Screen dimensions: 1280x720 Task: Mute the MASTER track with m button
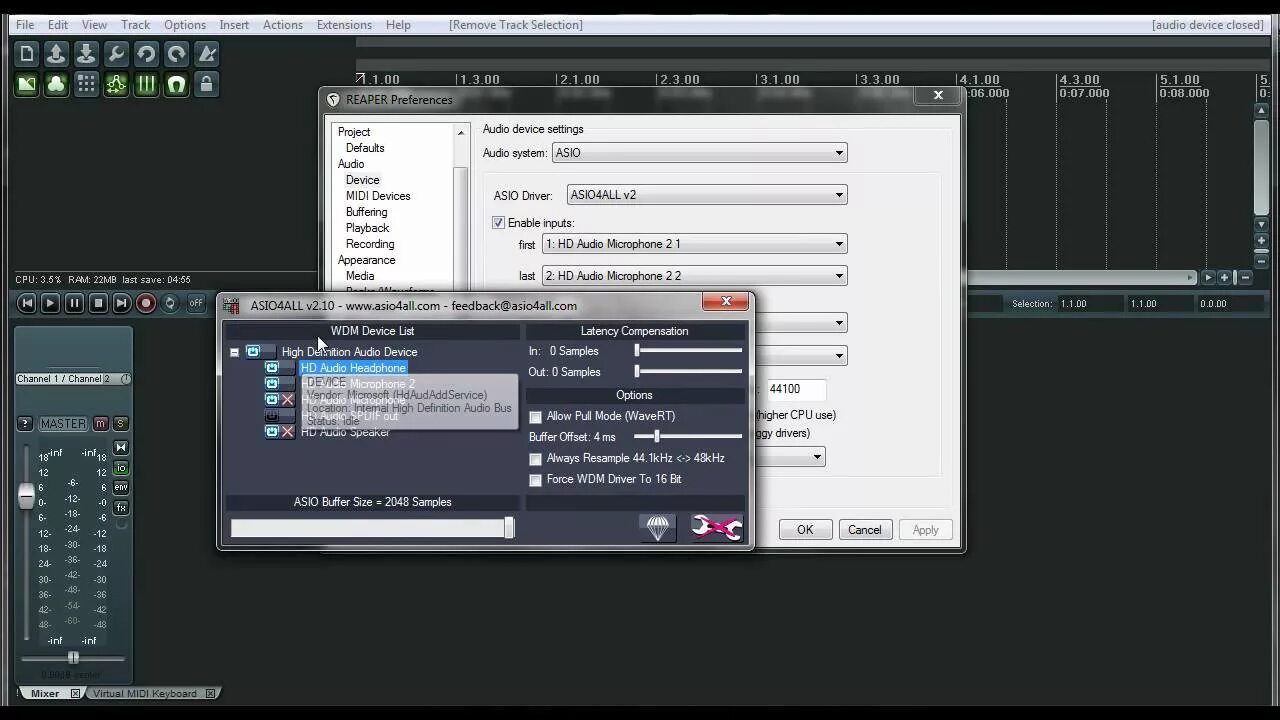100,424
